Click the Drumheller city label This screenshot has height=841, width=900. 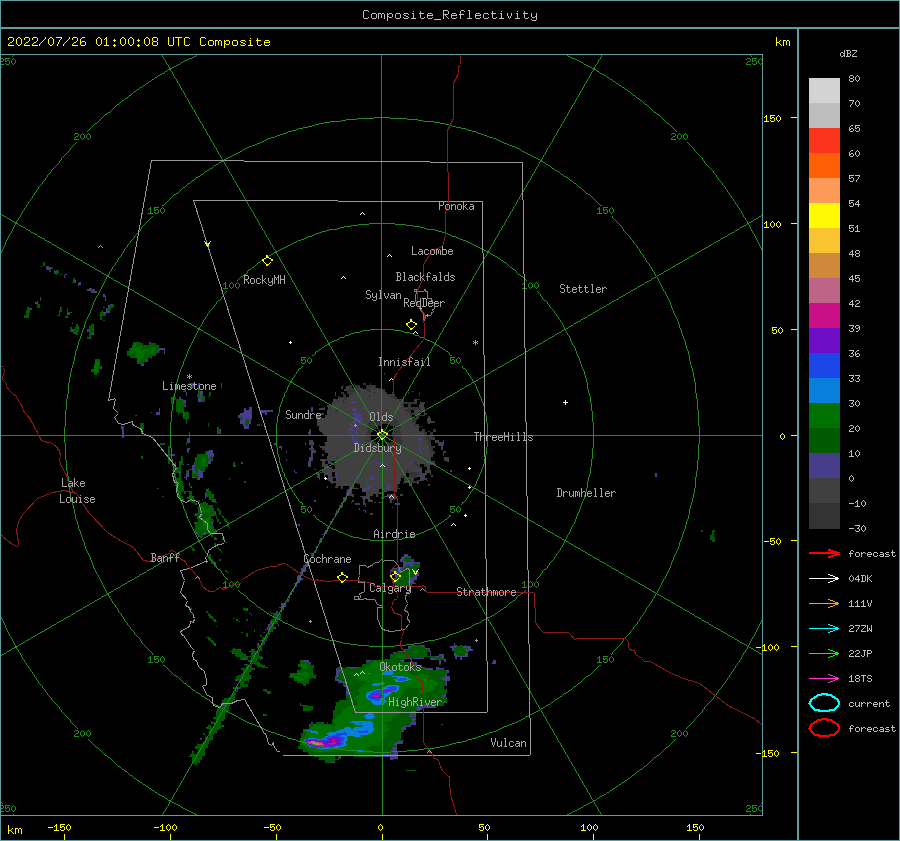point(586,493)
